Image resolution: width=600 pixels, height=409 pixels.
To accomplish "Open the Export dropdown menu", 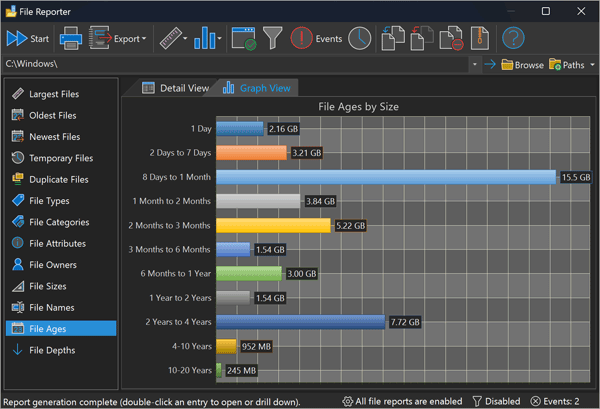I will pos(118,39).
